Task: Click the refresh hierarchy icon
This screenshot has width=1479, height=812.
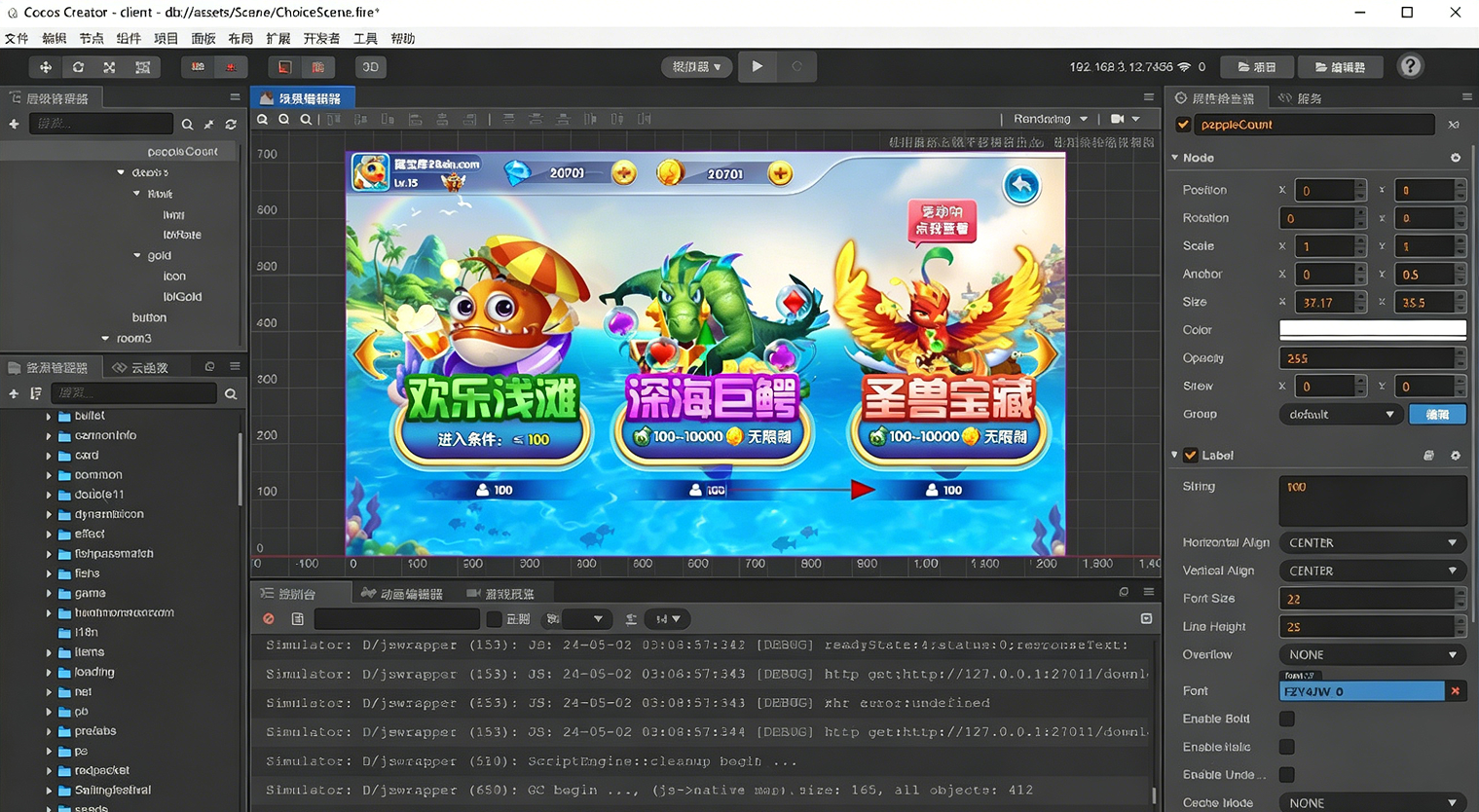Action: tap(231, 125)
